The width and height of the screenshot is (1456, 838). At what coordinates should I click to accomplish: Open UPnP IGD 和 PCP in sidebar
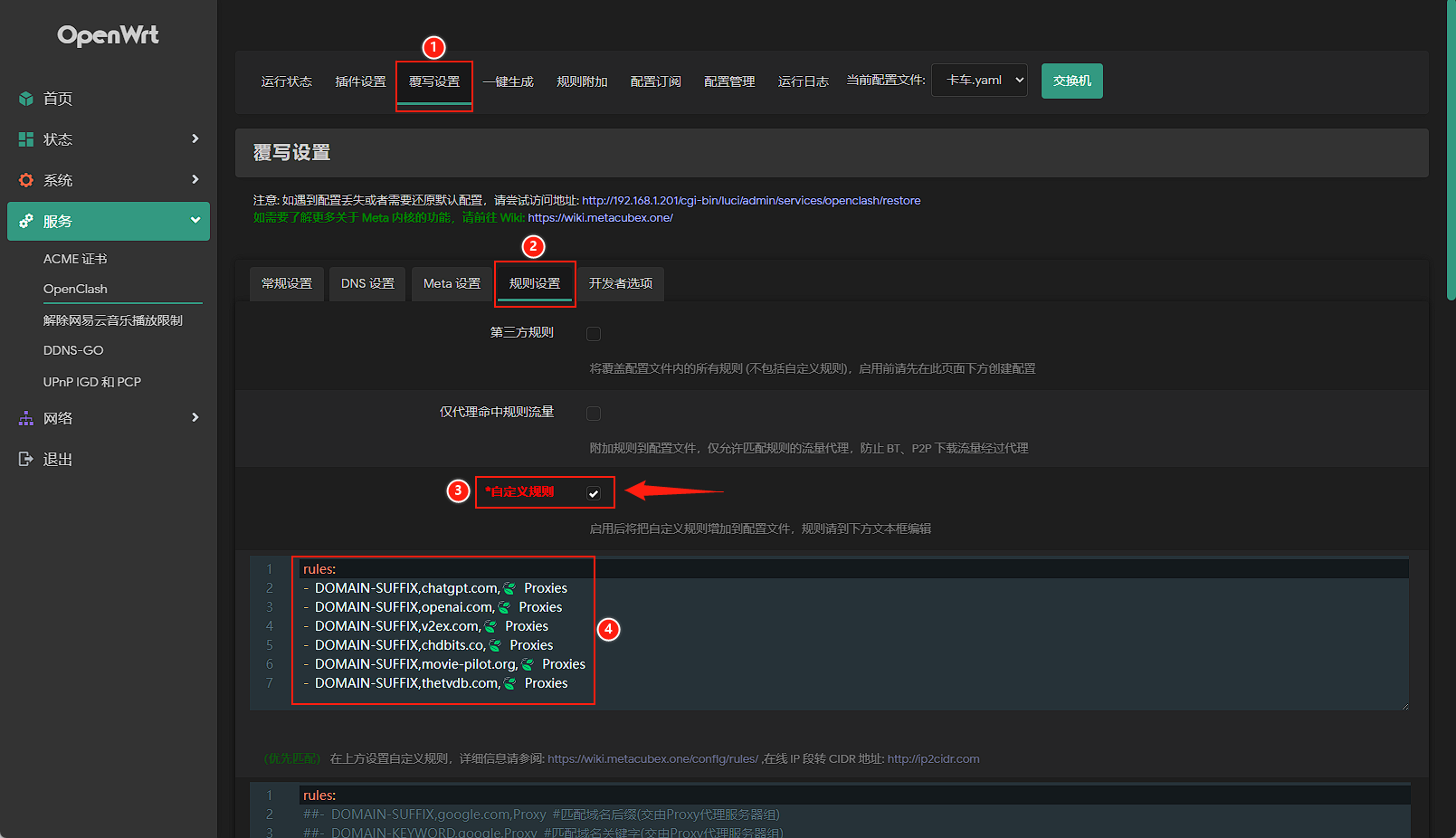point(92,382)
